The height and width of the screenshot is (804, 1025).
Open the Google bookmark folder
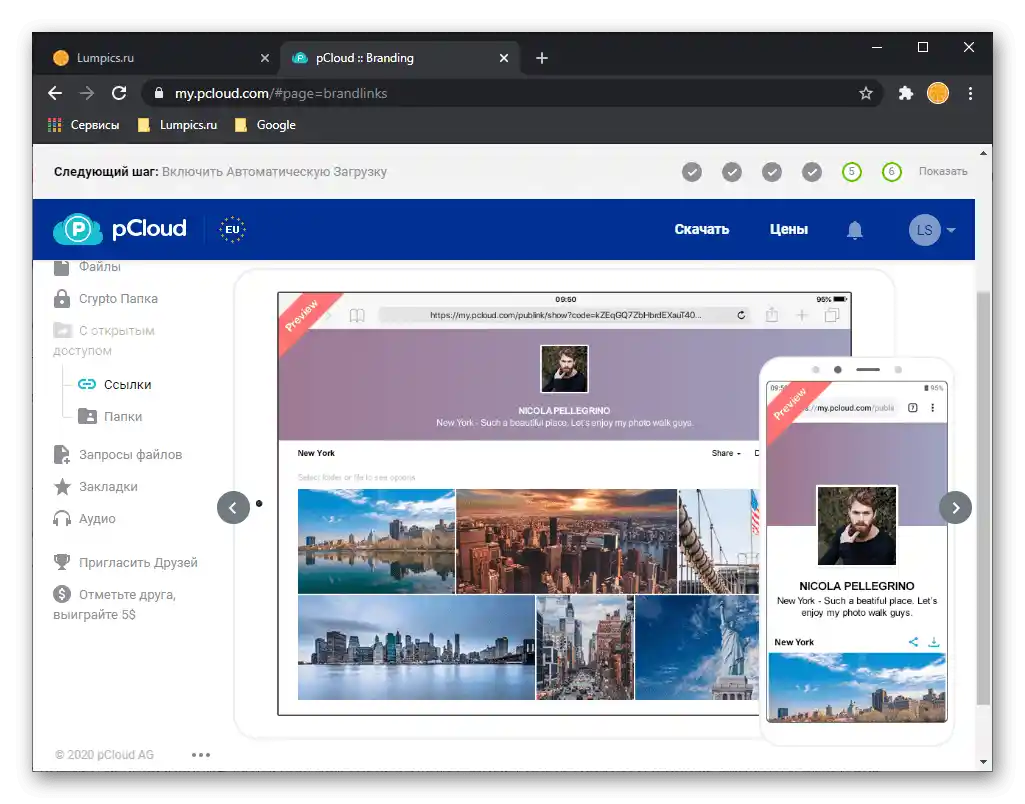pos(265,125)
